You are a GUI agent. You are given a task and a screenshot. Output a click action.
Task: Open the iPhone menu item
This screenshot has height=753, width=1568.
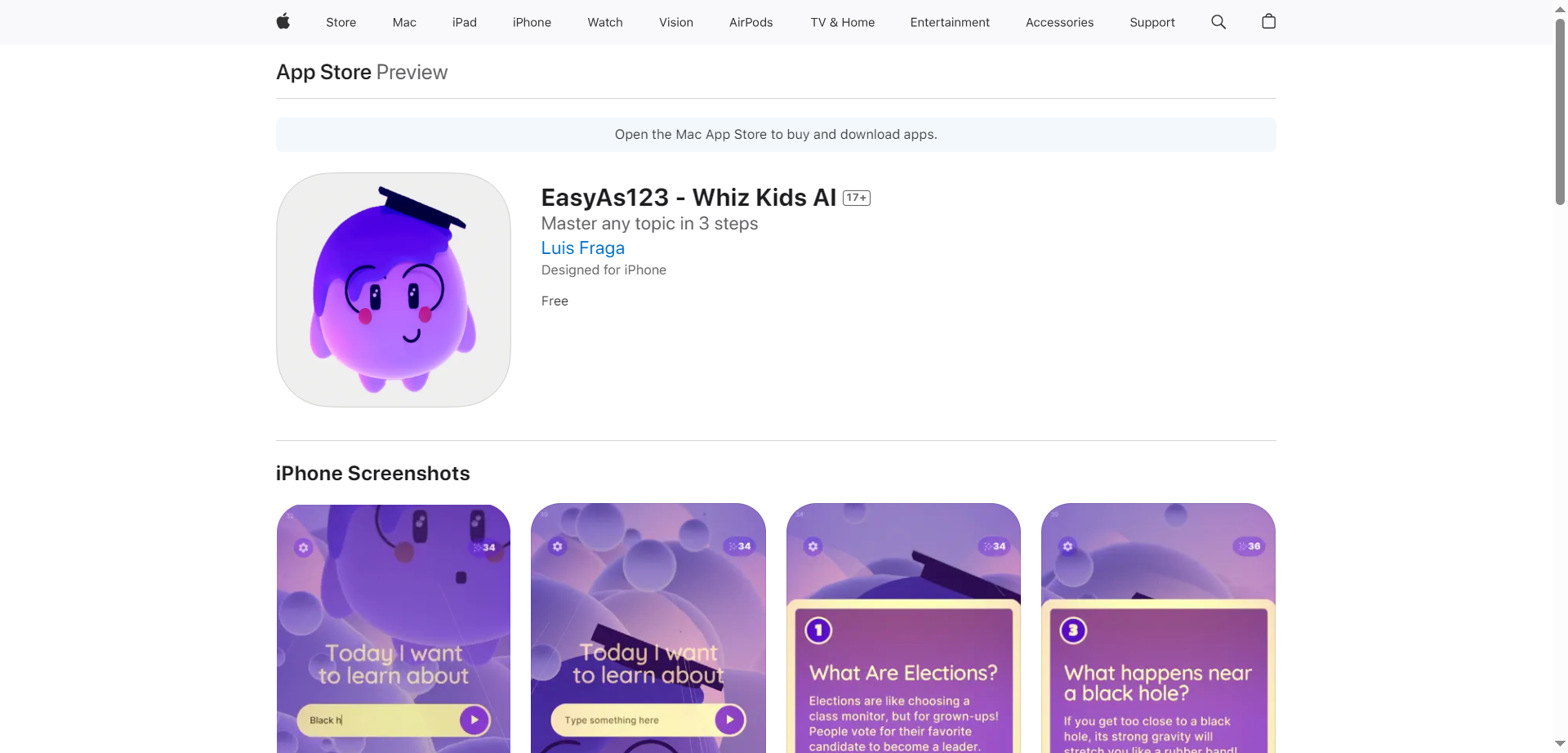click(x=532, y=22)
